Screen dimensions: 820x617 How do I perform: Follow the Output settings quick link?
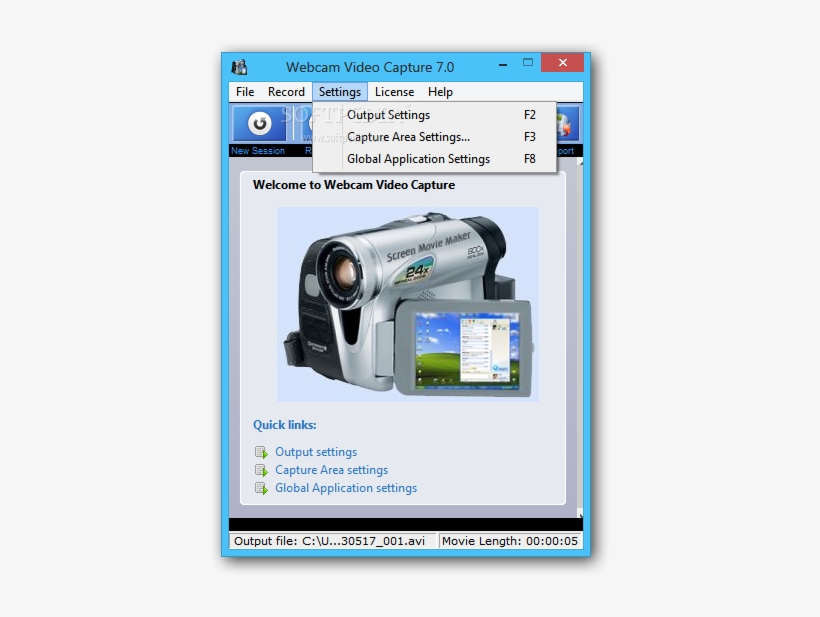click(315, 452)
